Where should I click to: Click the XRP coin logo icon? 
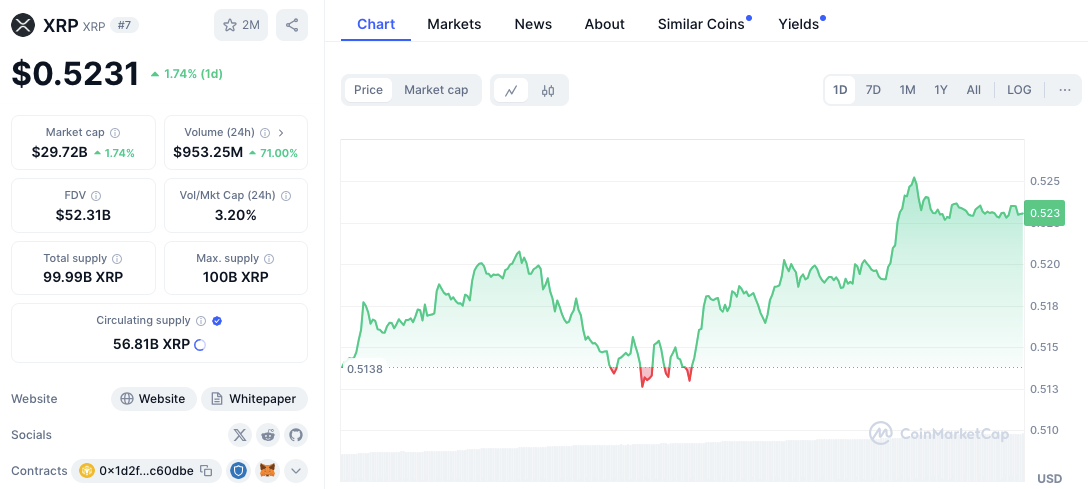click(x=24, y=26)
